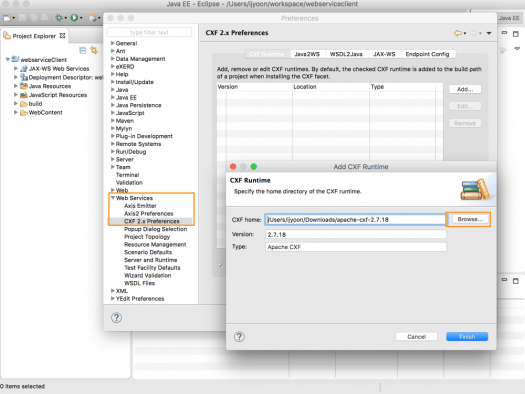
Task: Switch to the WSDL2Java tab
Action: 346,54
